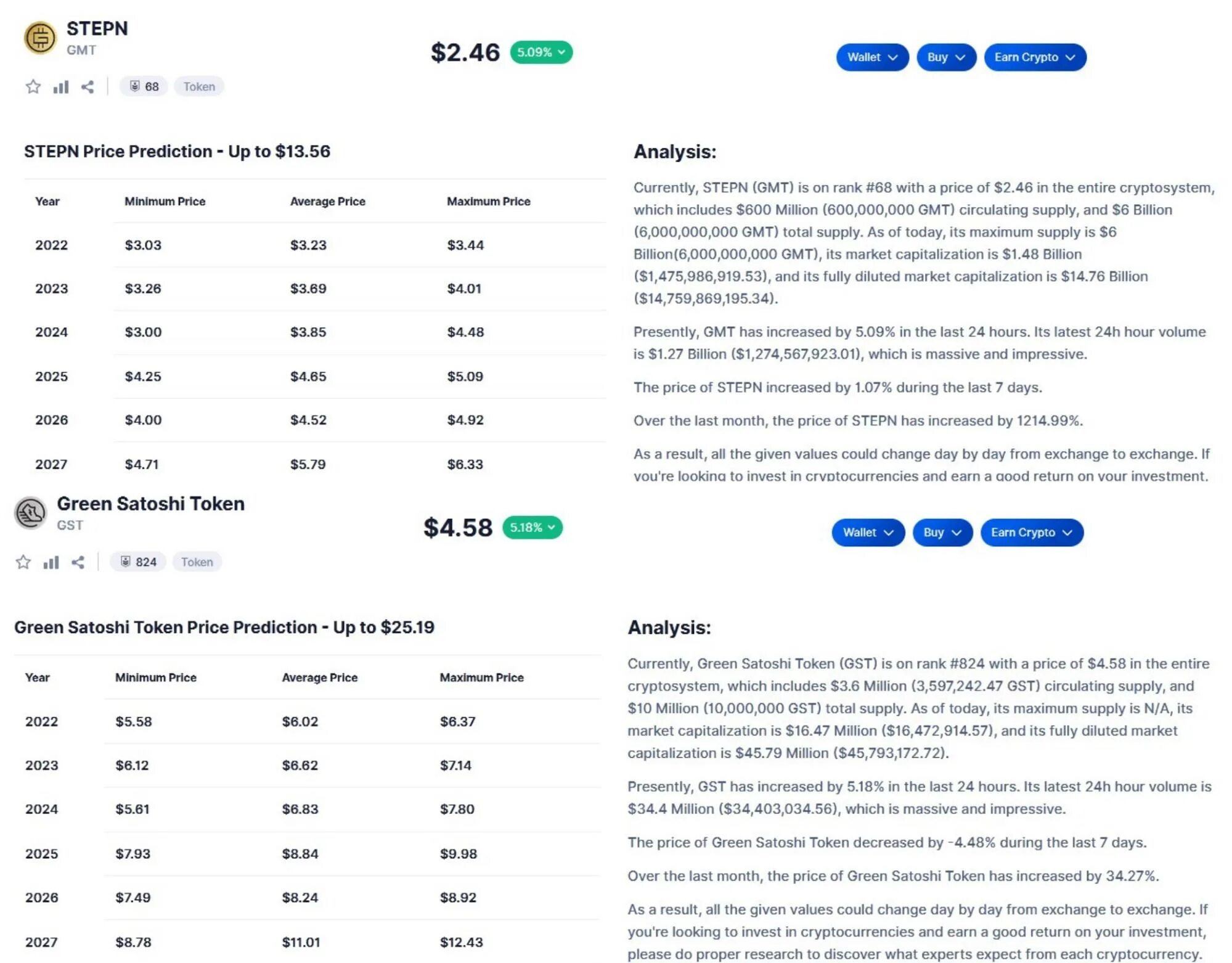Screen dimensions: 1232x963
Task: Click the STEPN coin logo icon
Action: tap(40, 38)
